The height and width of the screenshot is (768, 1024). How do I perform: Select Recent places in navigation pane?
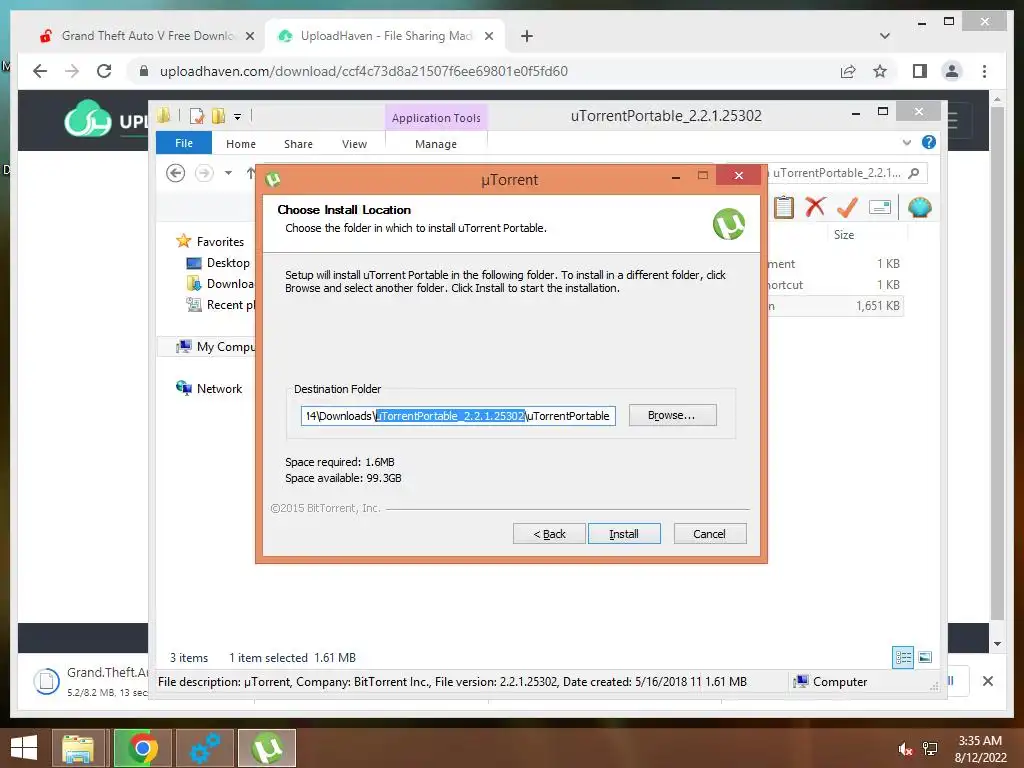tap(221, 305)
